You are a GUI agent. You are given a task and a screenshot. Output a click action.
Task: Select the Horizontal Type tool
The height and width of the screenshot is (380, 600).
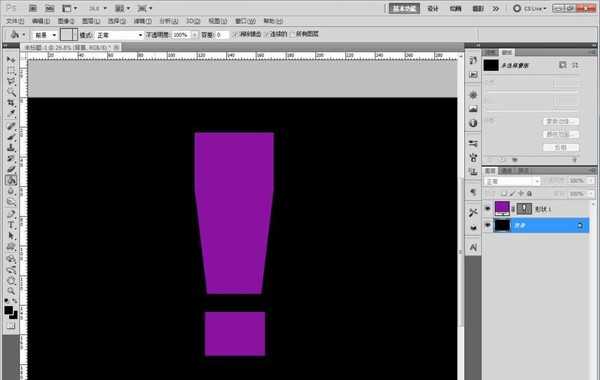[x=11, y=225]
